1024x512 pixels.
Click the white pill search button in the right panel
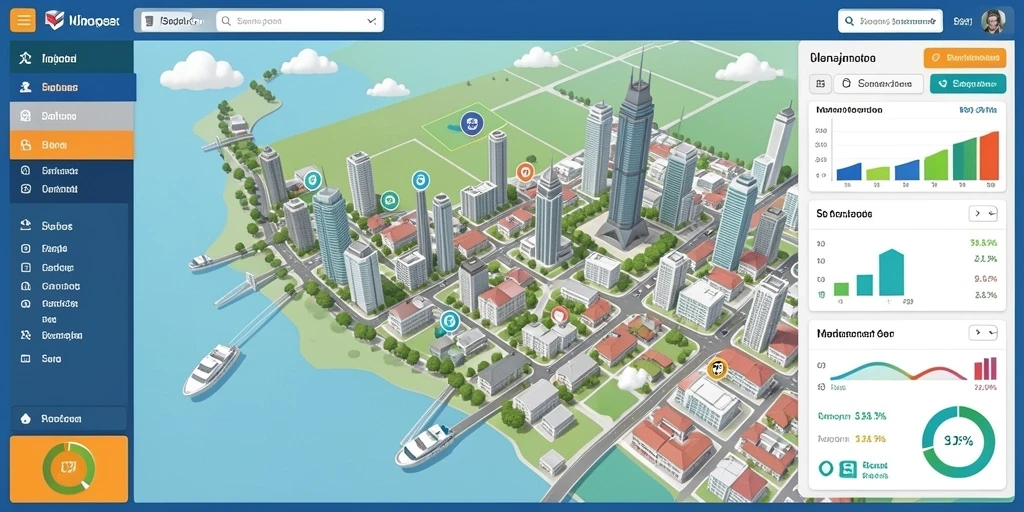878,84
